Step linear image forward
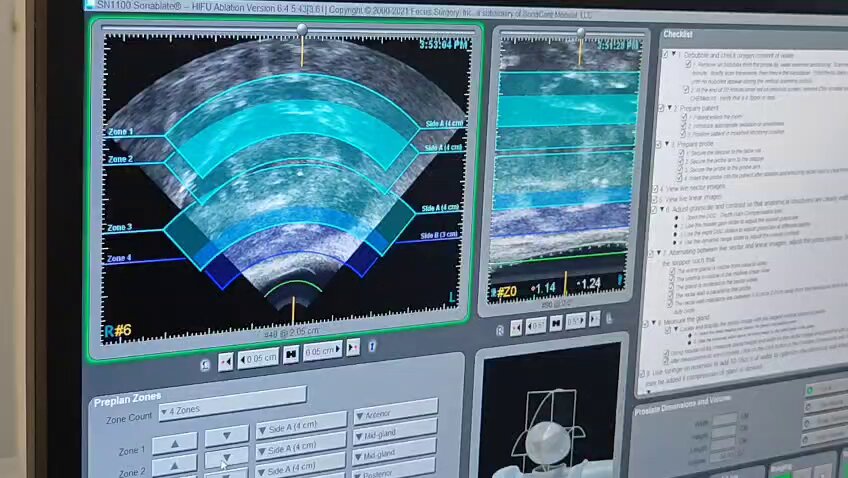Image resolution: width=848 pixels, height=478 pixels. coord(575,321)
